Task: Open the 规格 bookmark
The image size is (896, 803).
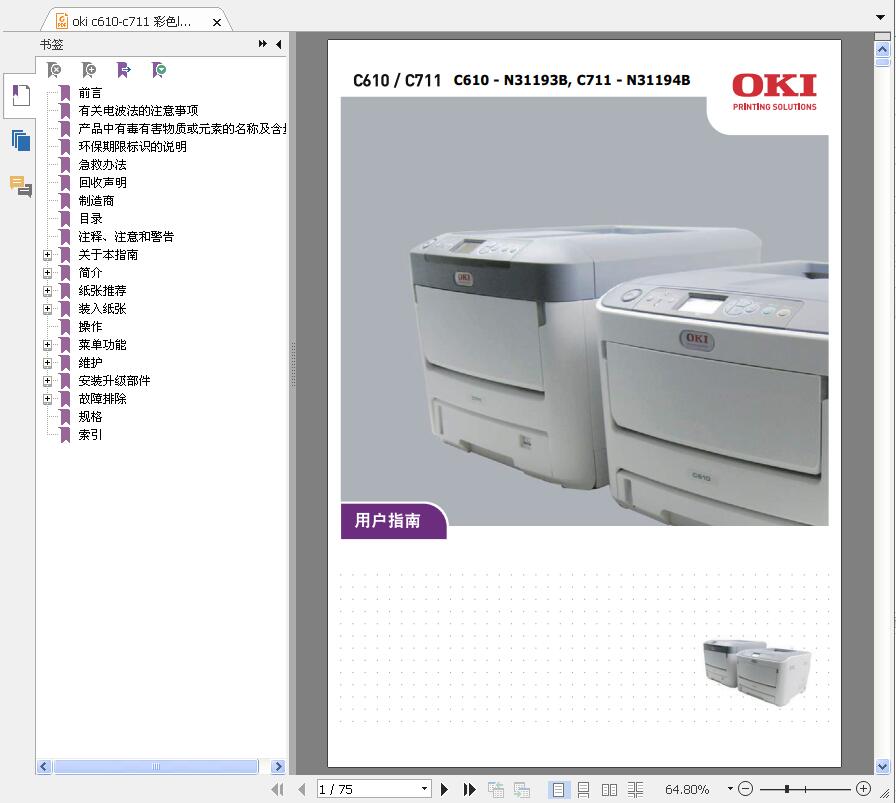Action: (x=90, y=417)
